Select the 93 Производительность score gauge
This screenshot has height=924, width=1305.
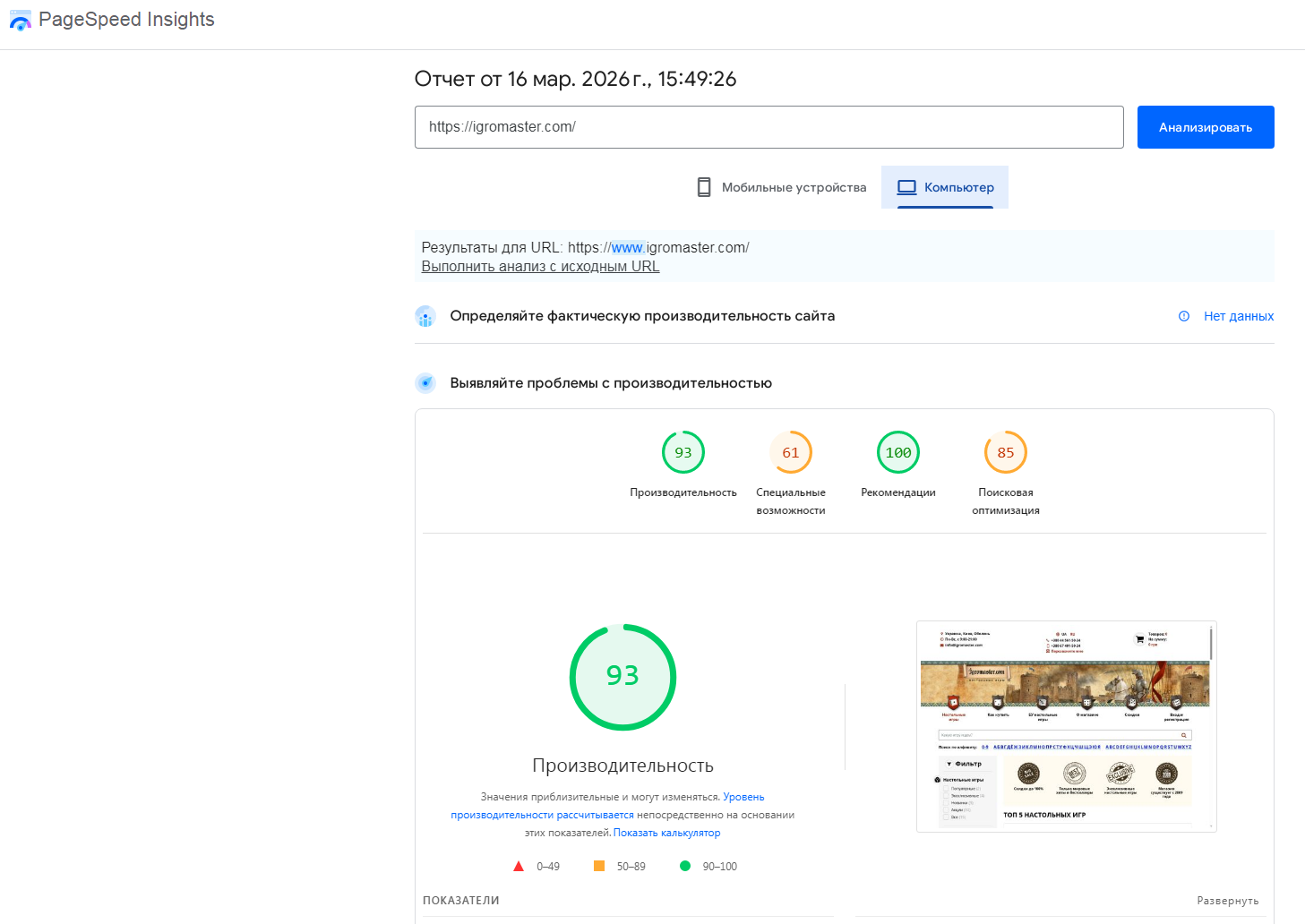[x=683, y=453]
